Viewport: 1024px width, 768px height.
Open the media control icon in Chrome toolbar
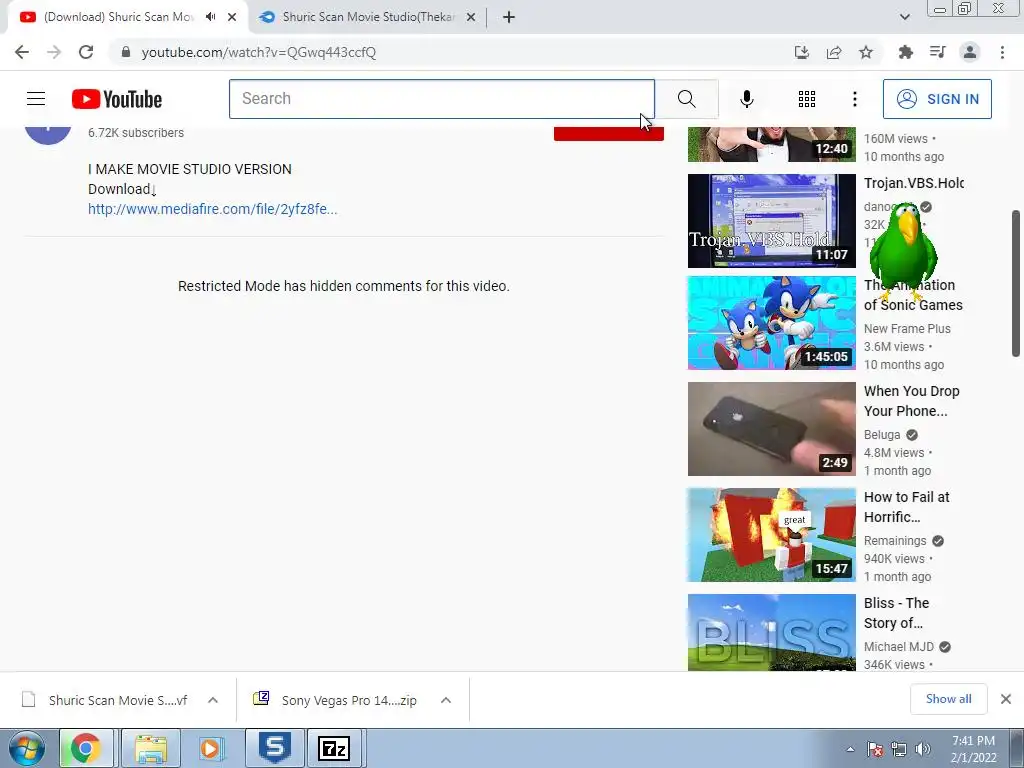click(938, 52)
